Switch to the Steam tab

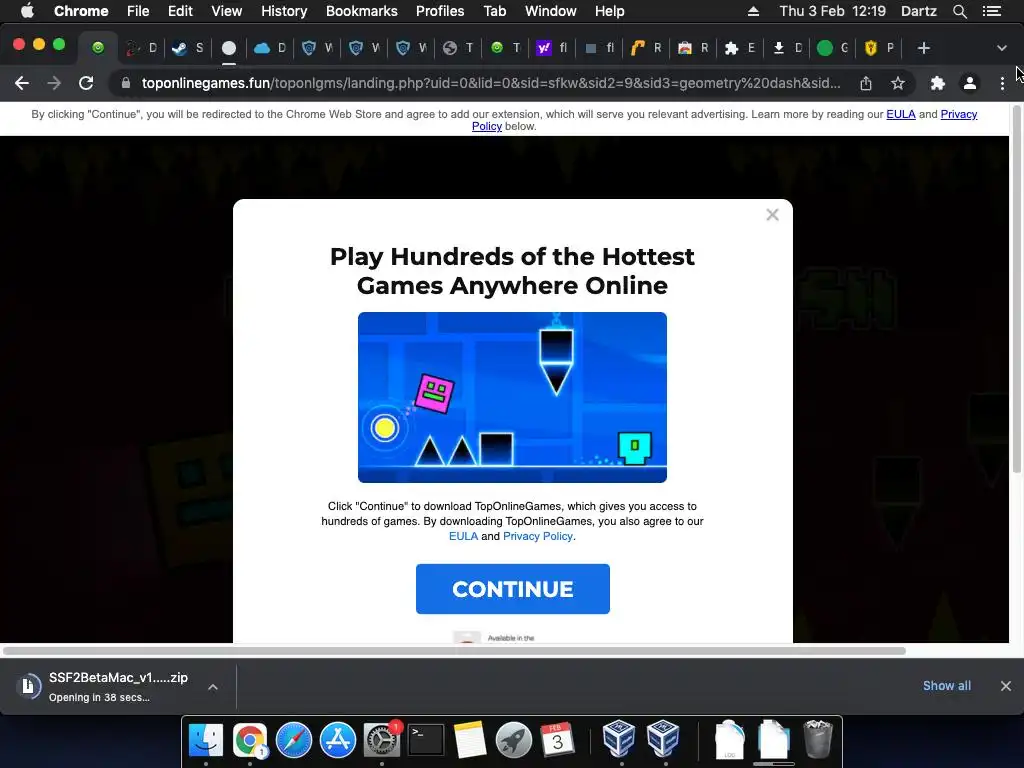tap(187, 48)
